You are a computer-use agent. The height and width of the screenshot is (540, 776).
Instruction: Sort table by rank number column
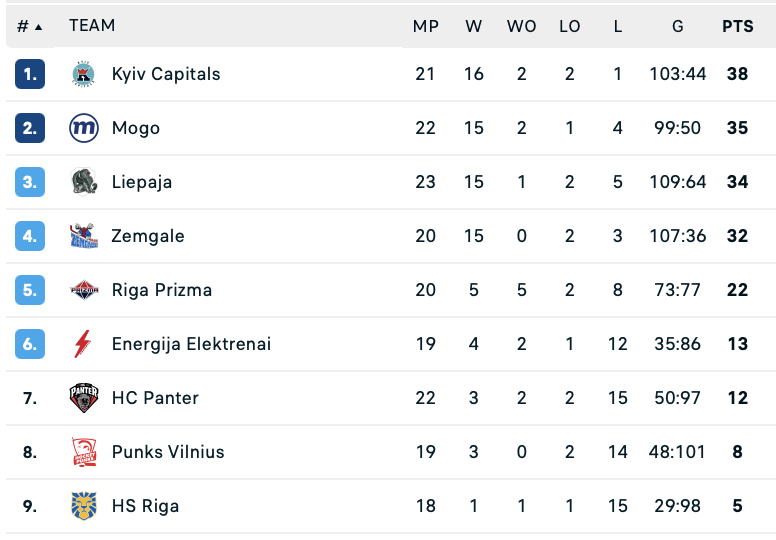(29, 26)
